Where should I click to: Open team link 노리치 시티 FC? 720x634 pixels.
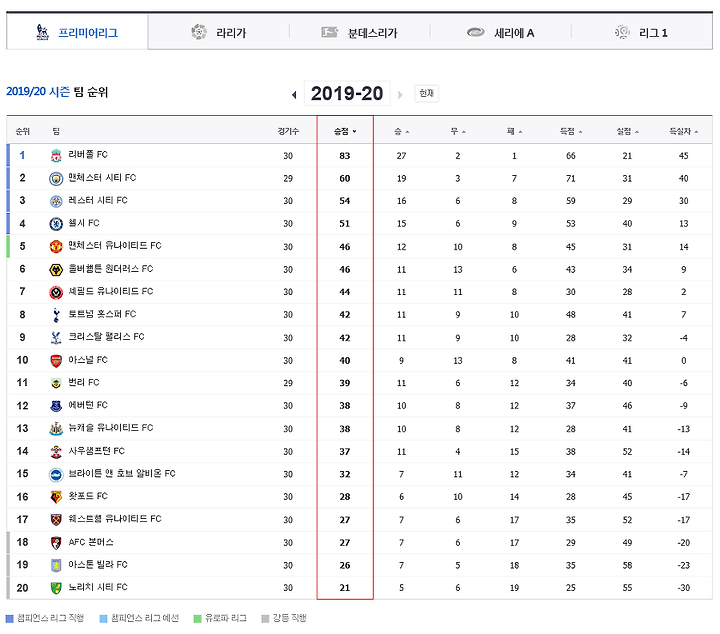coord(98,587)
